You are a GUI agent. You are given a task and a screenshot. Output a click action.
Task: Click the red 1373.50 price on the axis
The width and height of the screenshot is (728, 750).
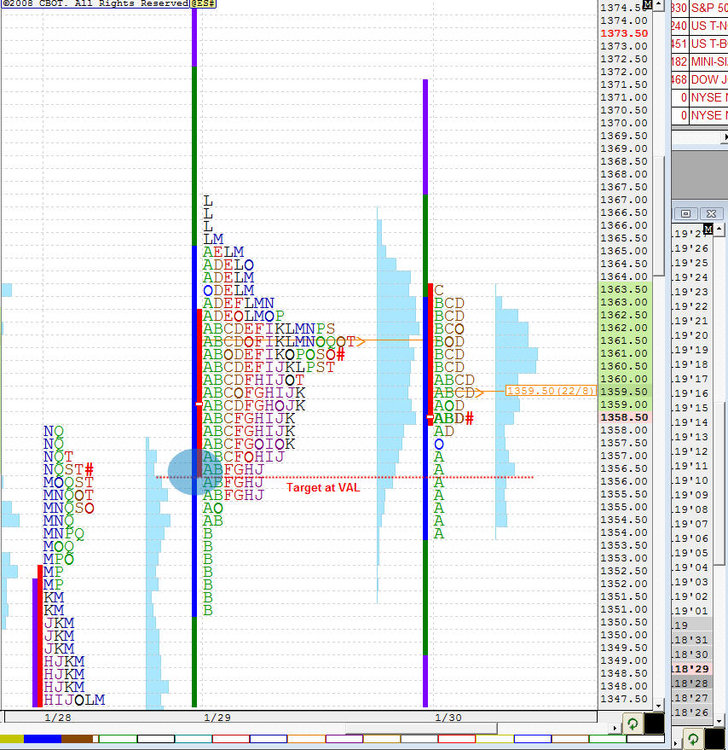(624, 33)
